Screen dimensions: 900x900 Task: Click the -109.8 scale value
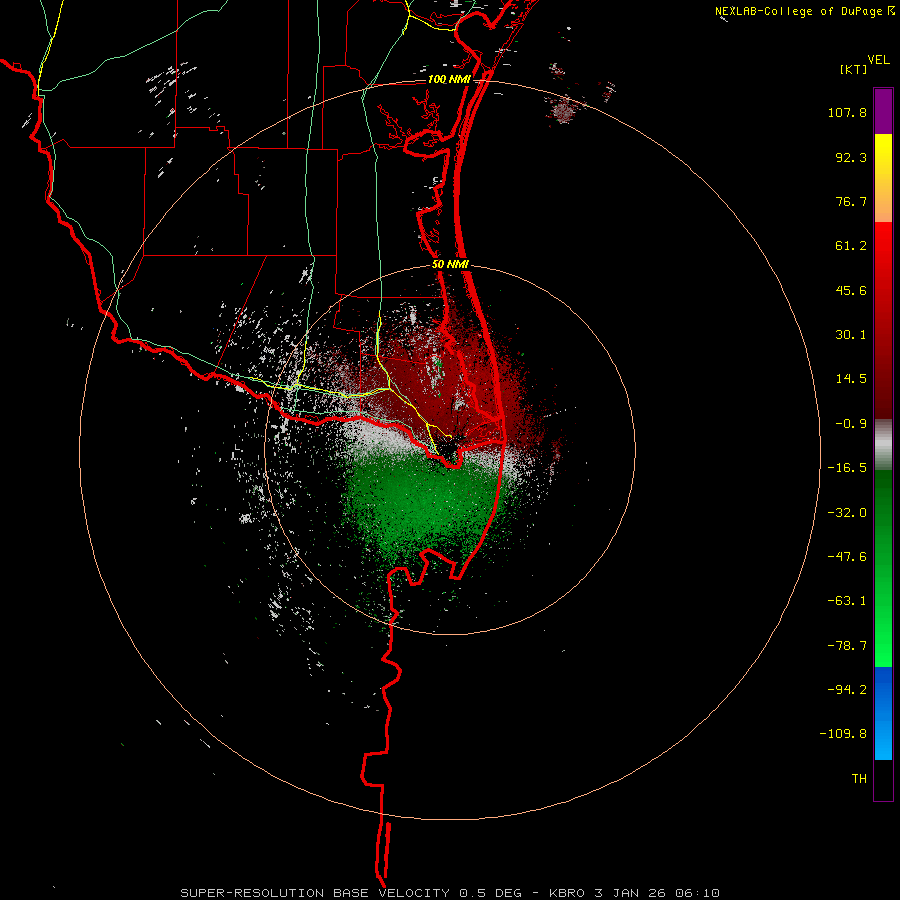point(843,734)
